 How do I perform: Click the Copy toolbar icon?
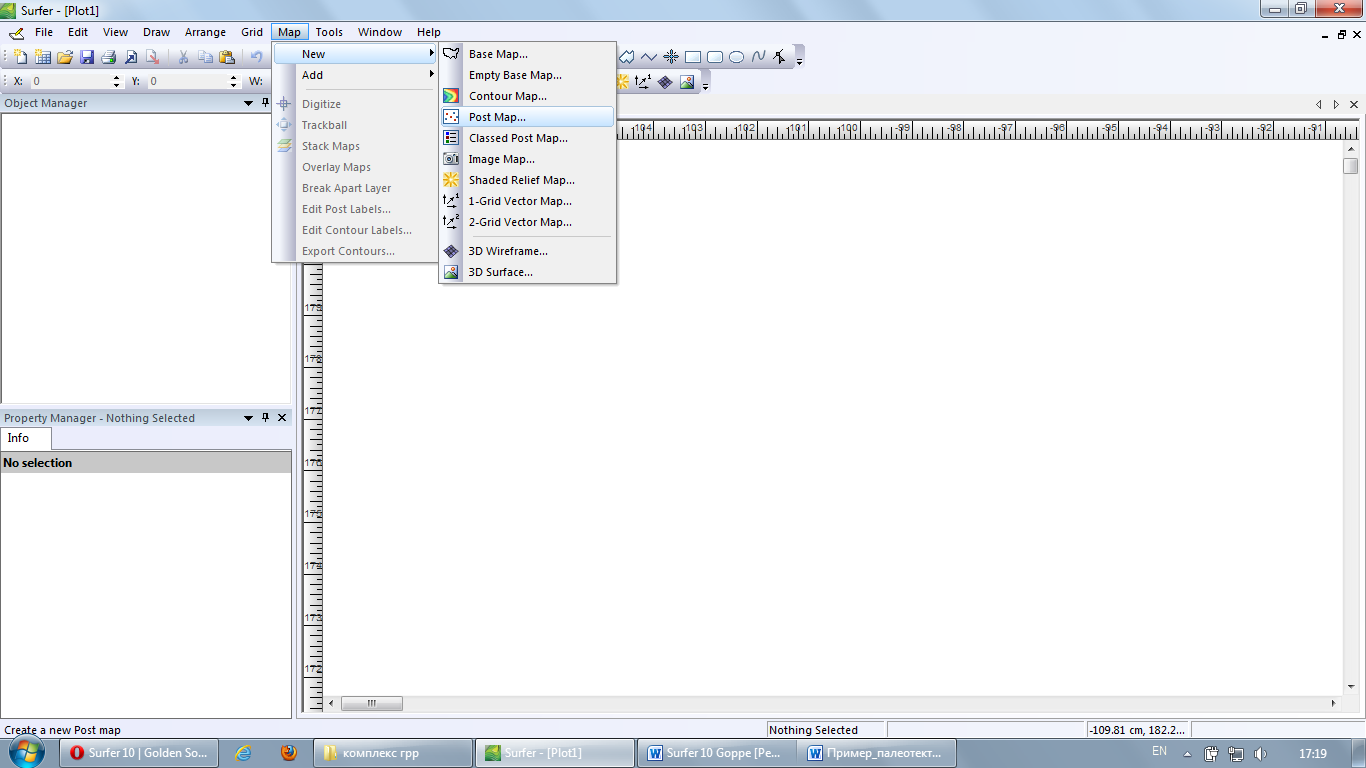pyautogui.click(x=205, y=57)
